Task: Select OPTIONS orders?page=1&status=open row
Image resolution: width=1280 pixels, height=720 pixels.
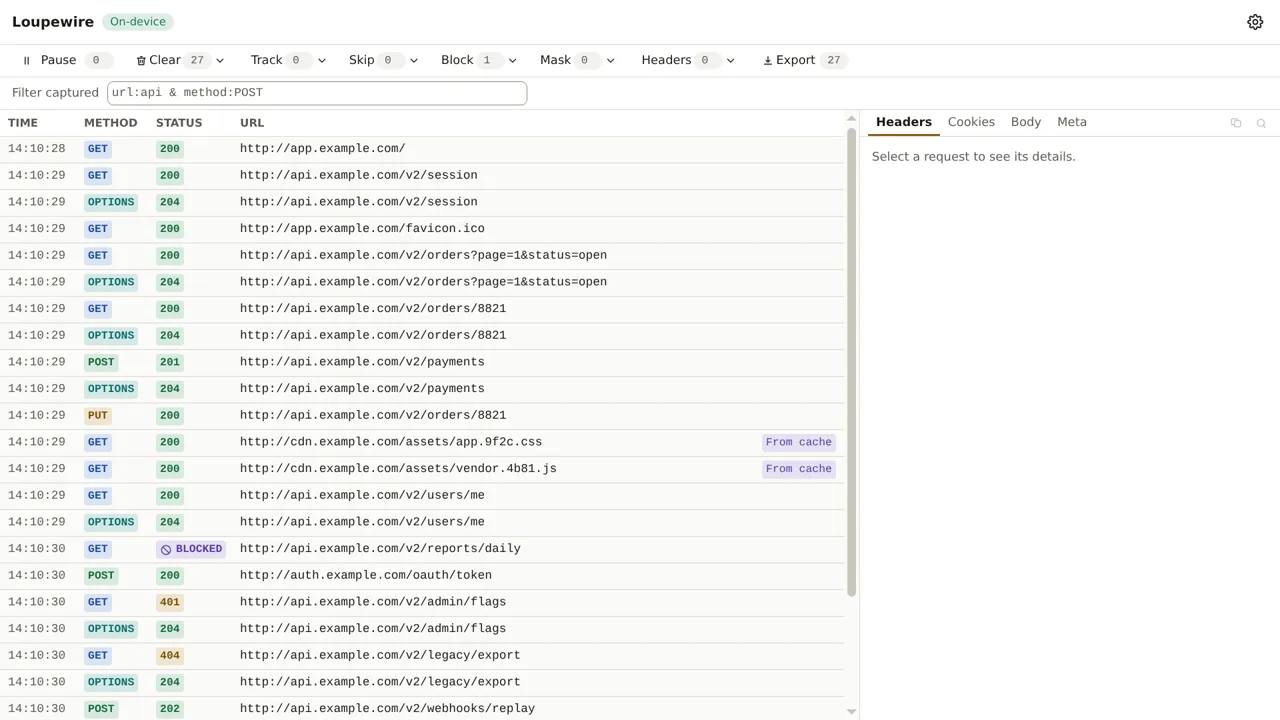Action: coord(422,282)
